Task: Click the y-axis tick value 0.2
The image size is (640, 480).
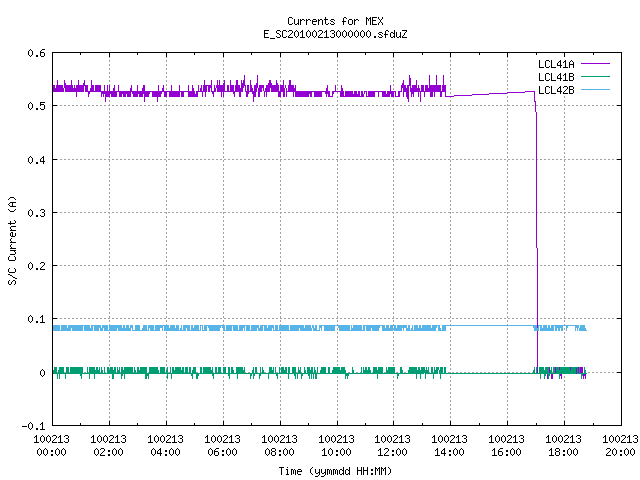Action: click(36, 266)
